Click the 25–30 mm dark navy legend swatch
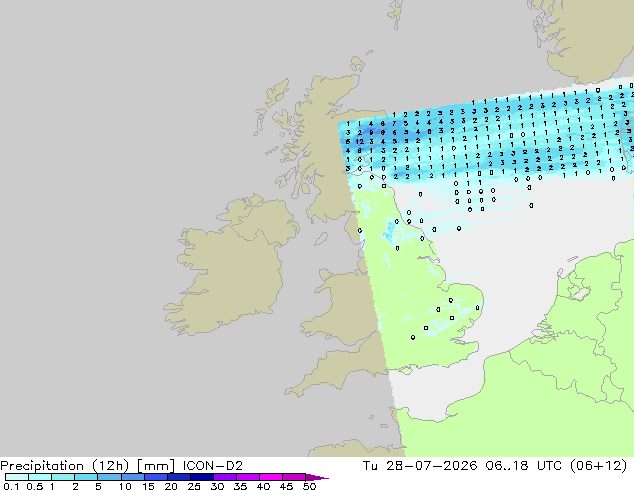This screenshot has width=634, height=490. tap(202, 477)
